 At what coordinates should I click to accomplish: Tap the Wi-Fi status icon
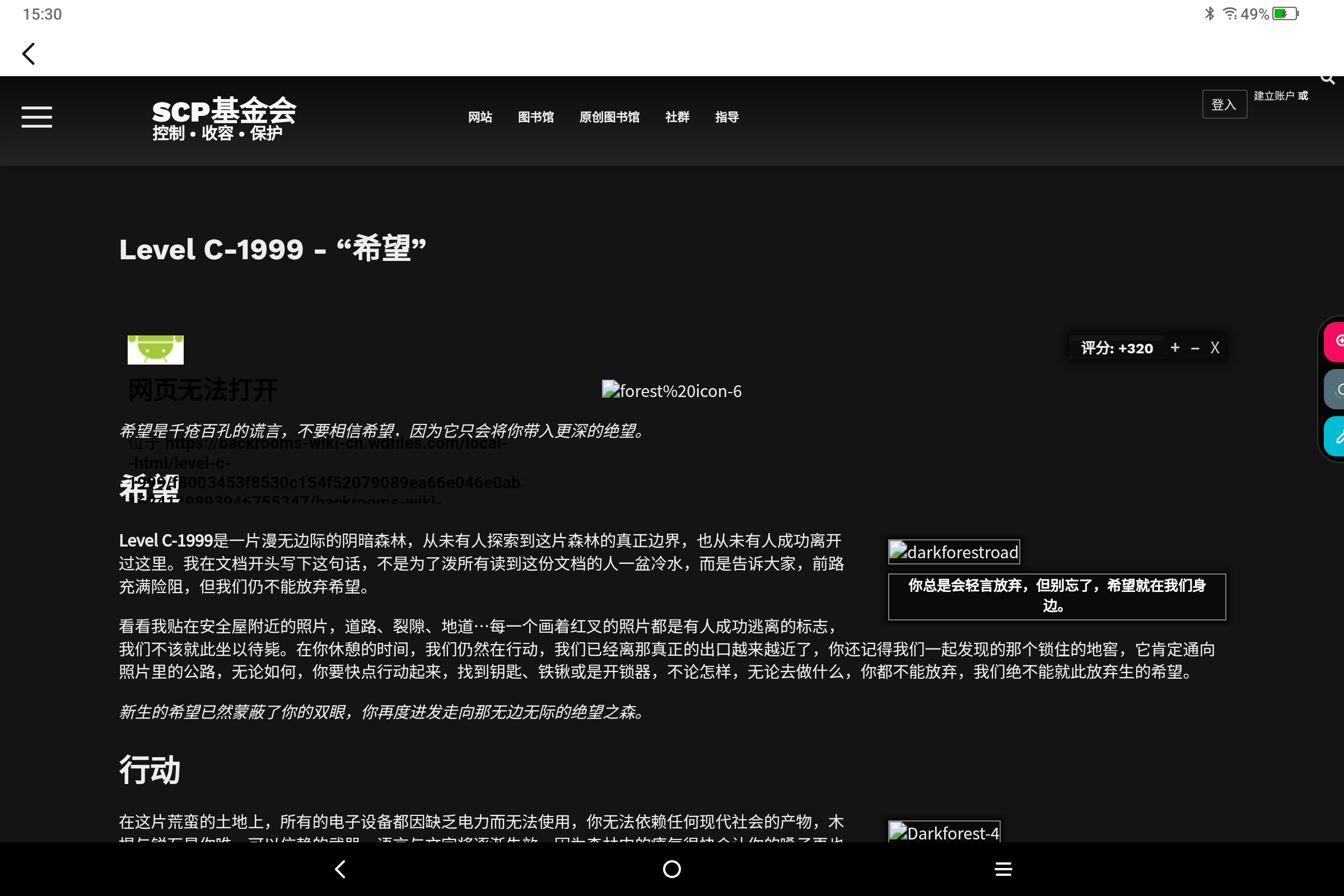point(1230,13)
